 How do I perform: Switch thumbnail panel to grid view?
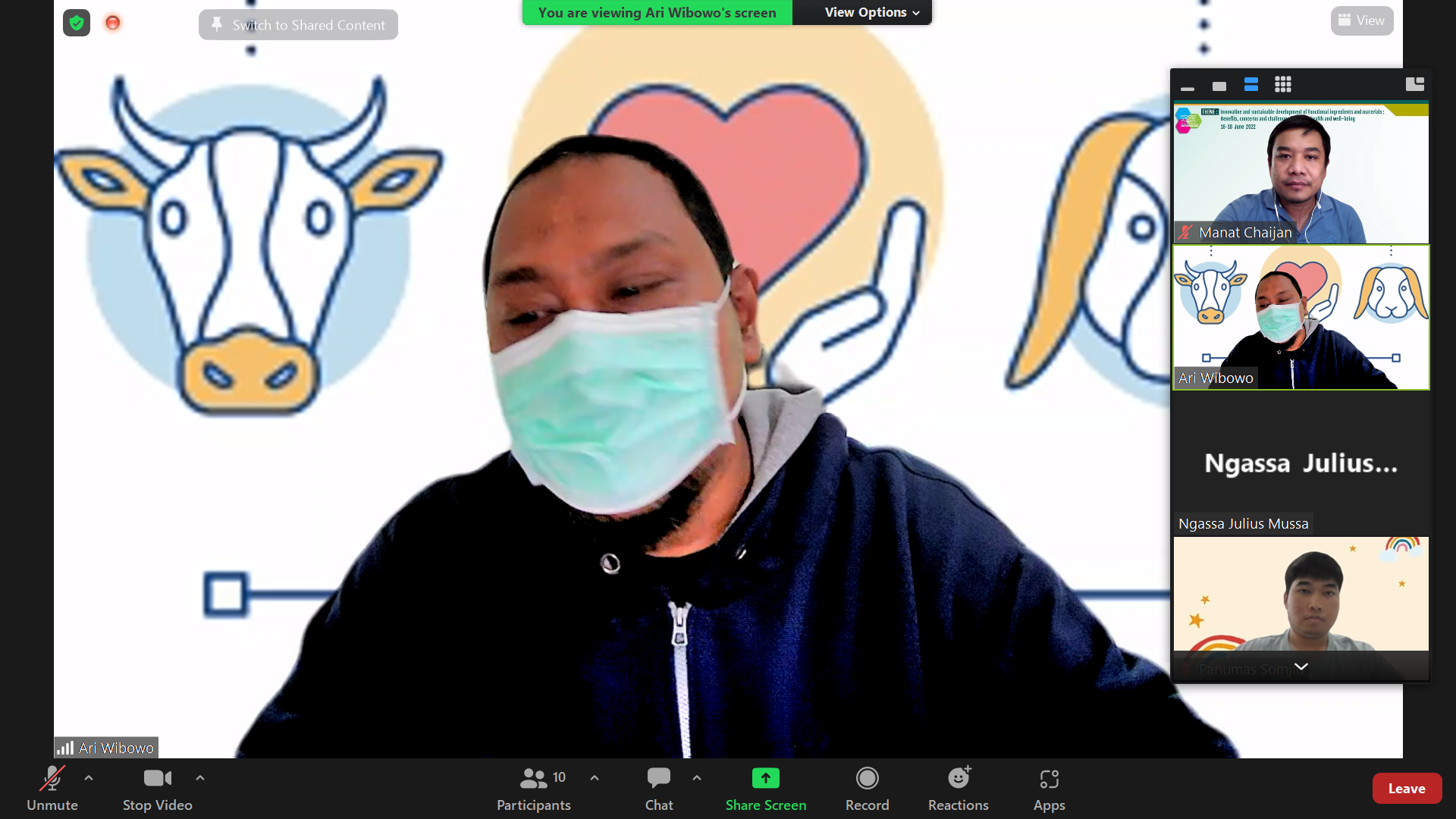click(x=1282, y=84)
